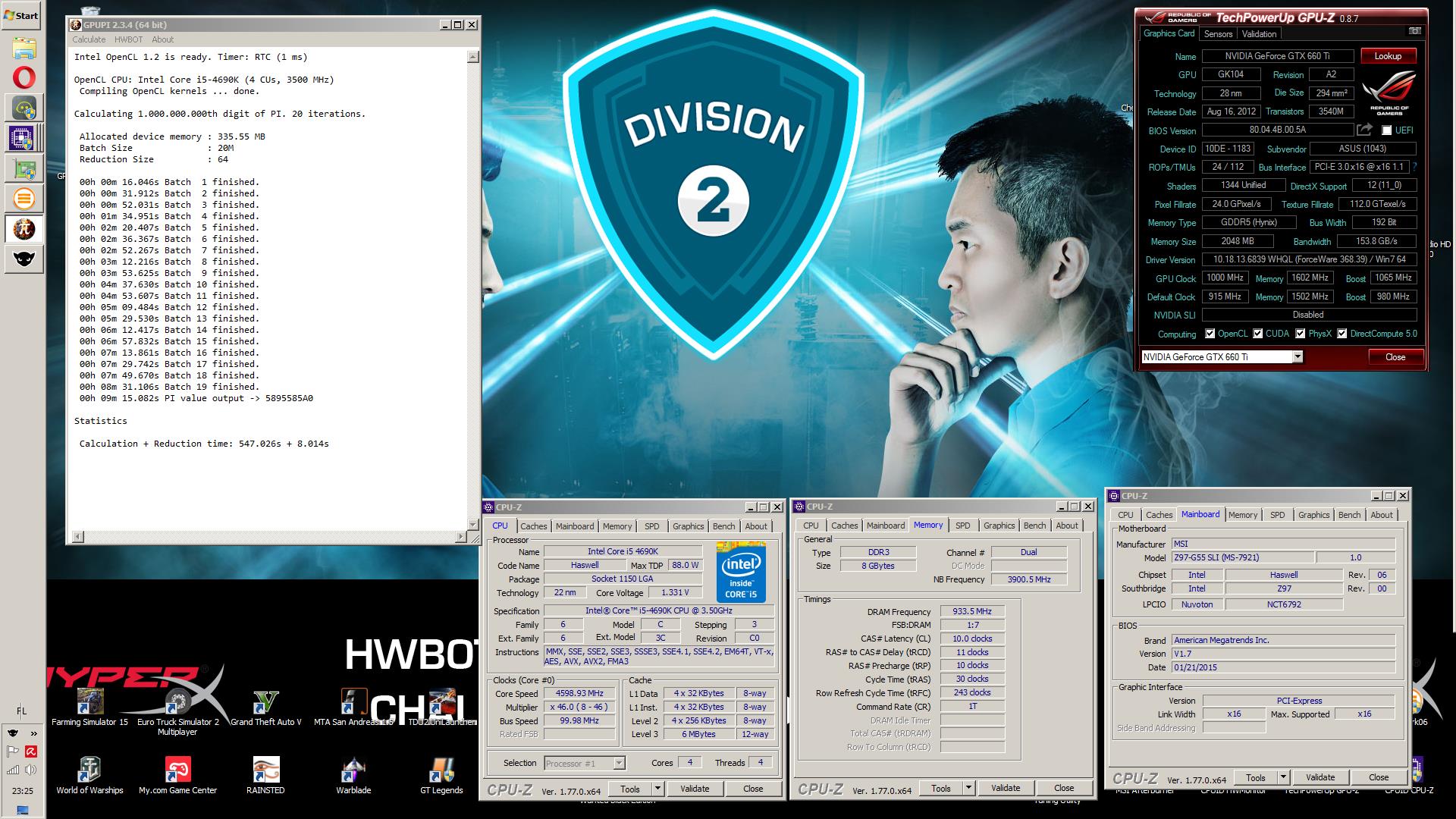Expand hidden tray icons with double chevron

click(33, 733)
